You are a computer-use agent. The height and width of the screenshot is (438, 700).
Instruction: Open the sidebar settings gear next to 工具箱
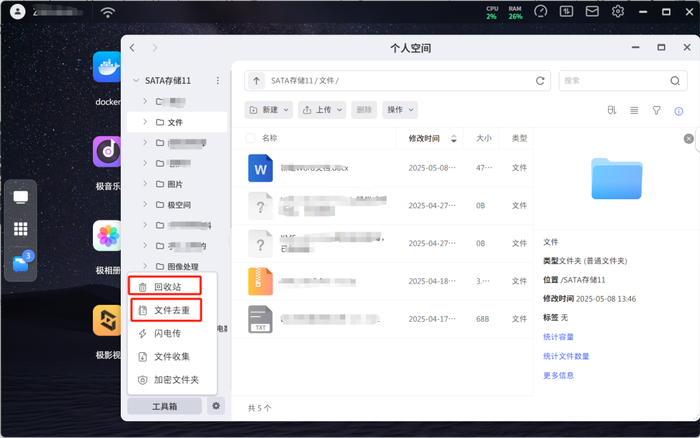tap(216, 406)
